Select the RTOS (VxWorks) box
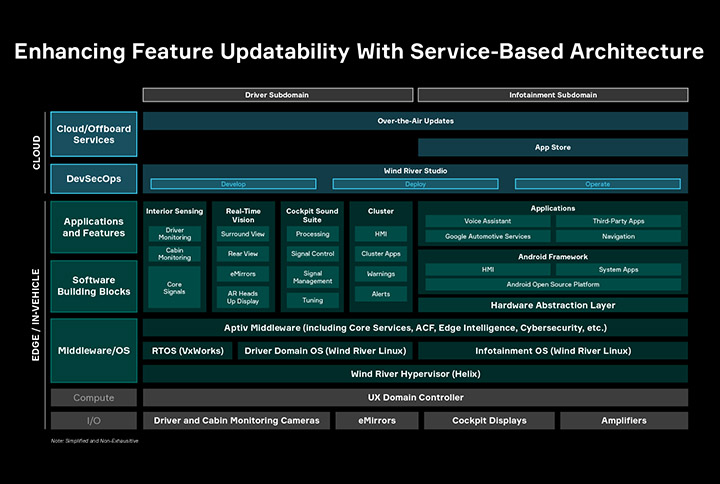The image size is (720, 484). [x=187, y=351]
